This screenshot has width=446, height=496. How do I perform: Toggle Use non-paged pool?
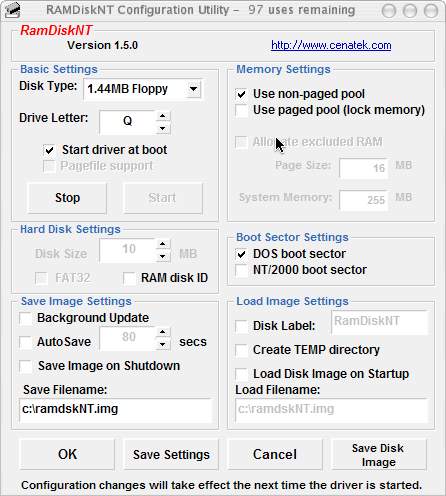[241, 94]
